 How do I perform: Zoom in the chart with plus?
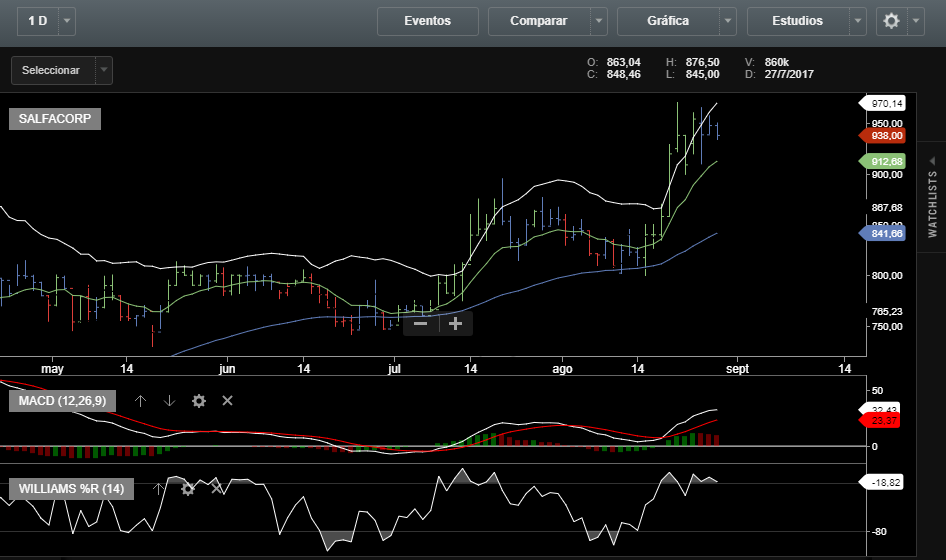point(455,323)
